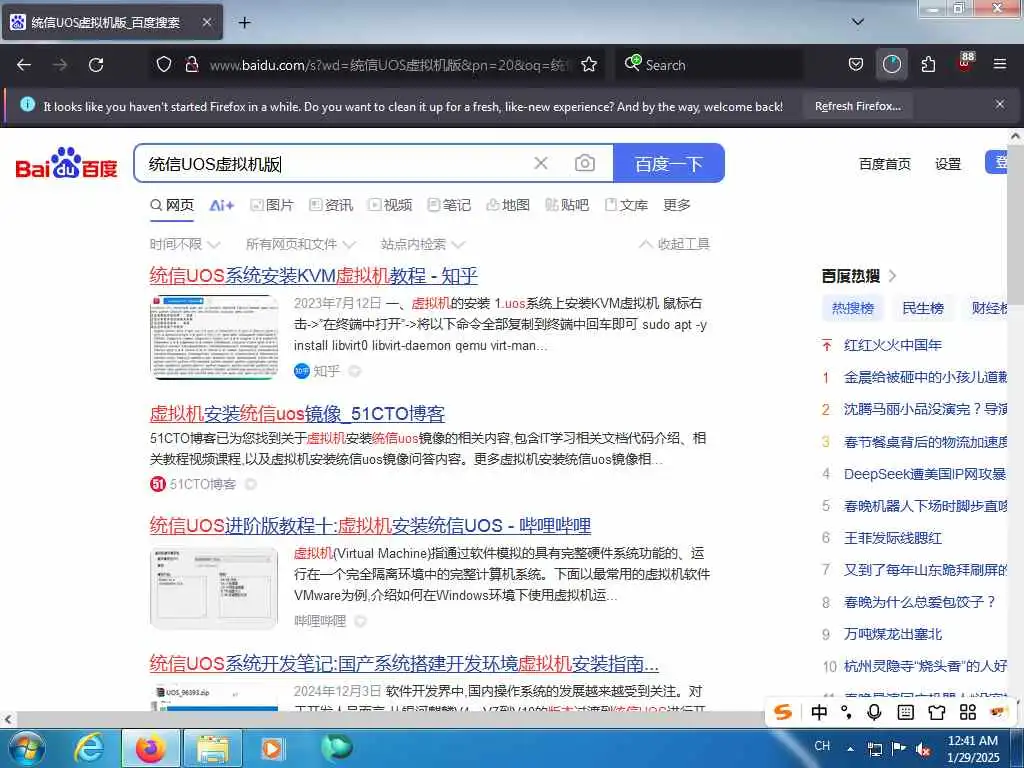The width and height of the screenshot is (1024, 768).
Task: Open hot search 万吨煤龙出塞北
Action: click(892, 634)
